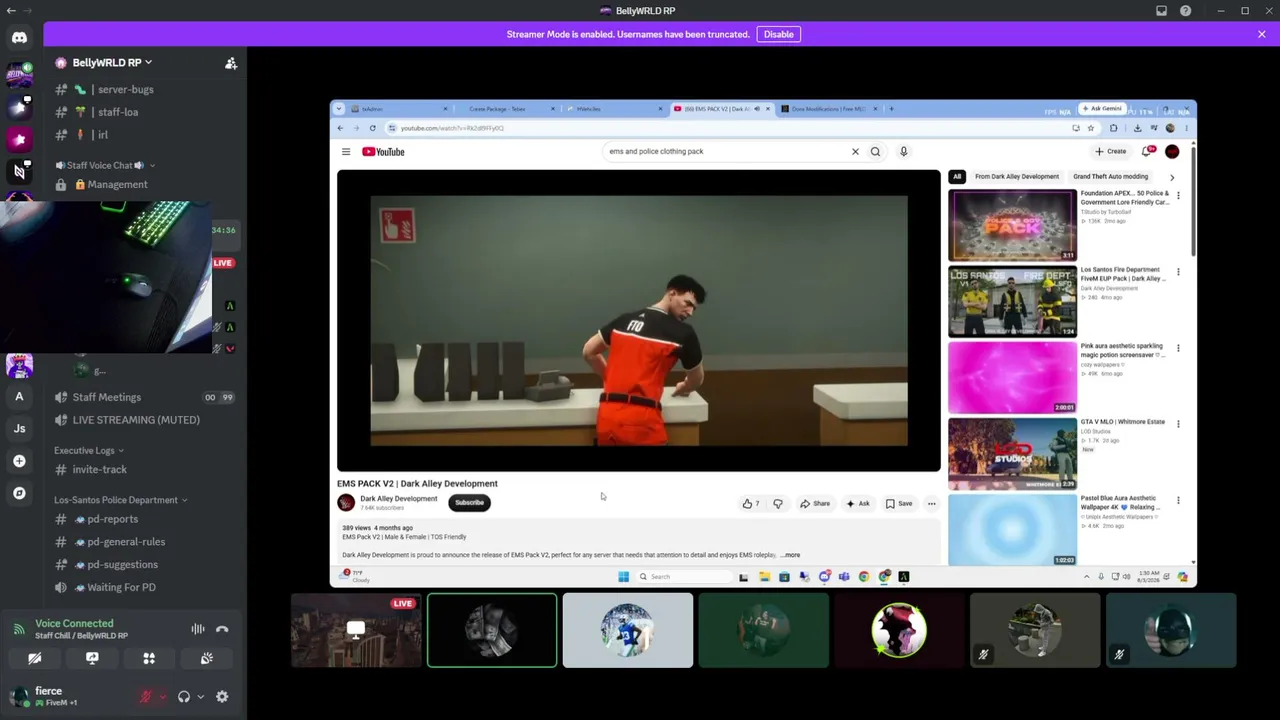Join the Waiting For PD voice channel
1280x720 pixels.
145,587
